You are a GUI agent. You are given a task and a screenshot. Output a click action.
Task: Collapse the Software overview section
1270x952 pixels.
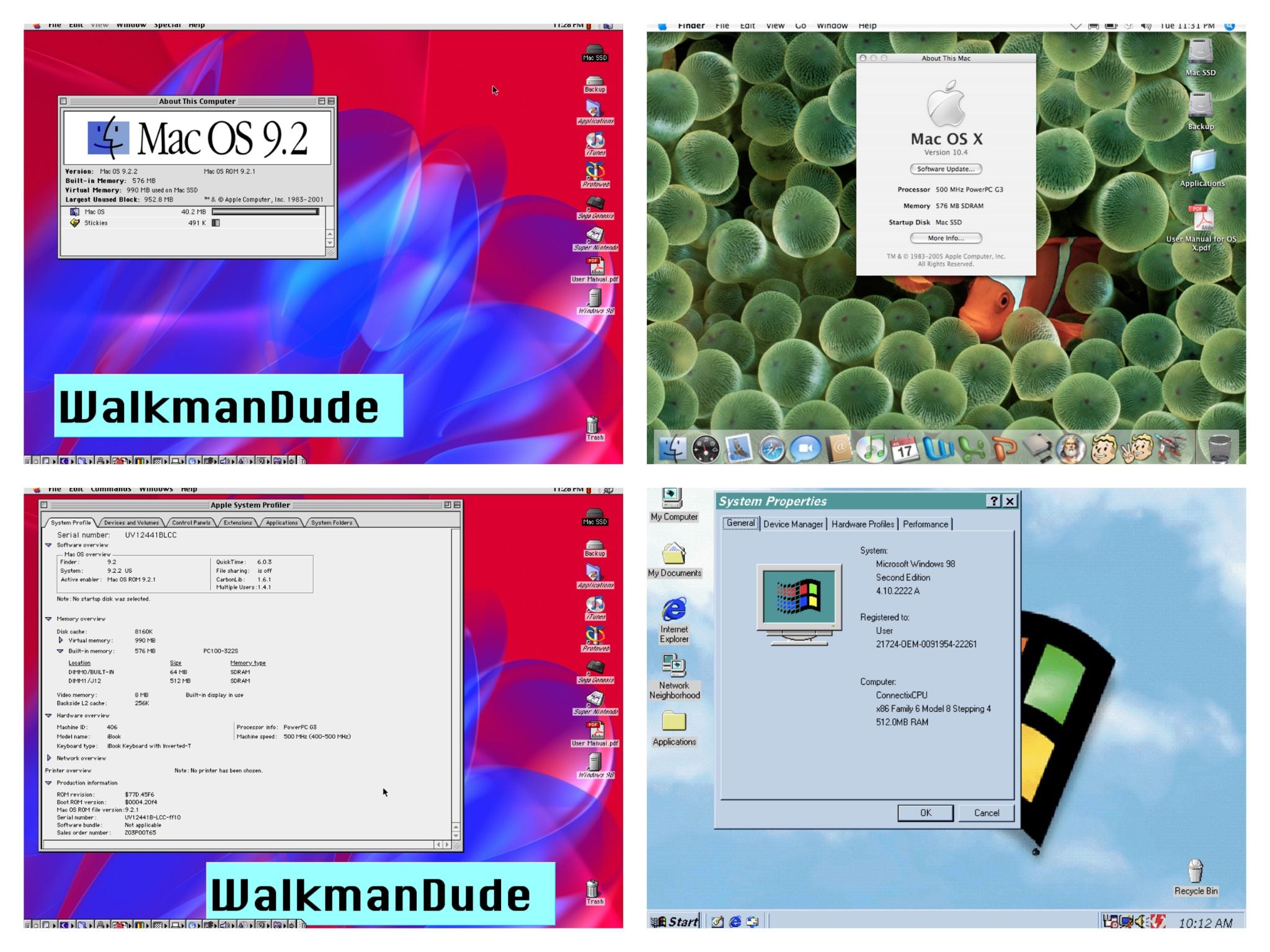[48, 545]
